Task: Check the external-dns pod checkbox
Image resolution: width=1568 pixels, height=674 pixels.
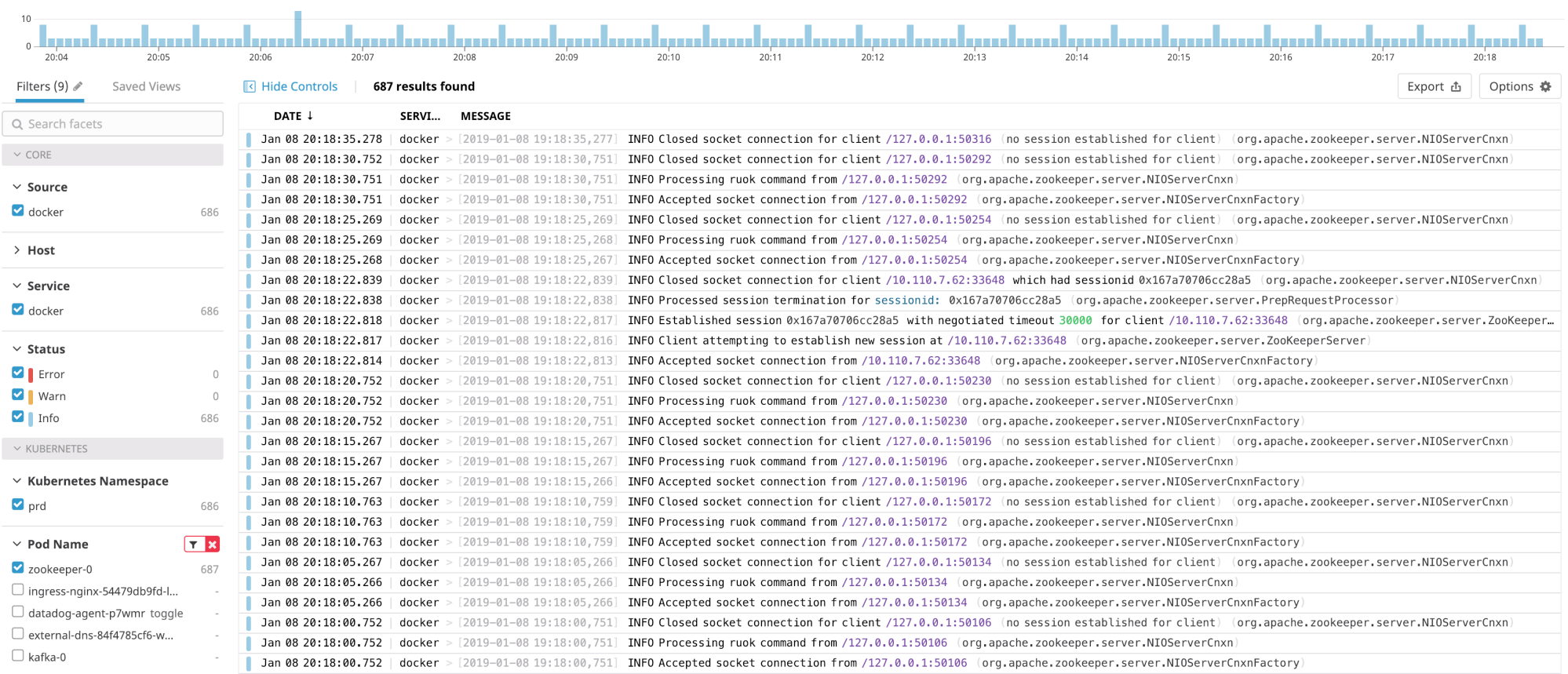Action: pos(18,633)
